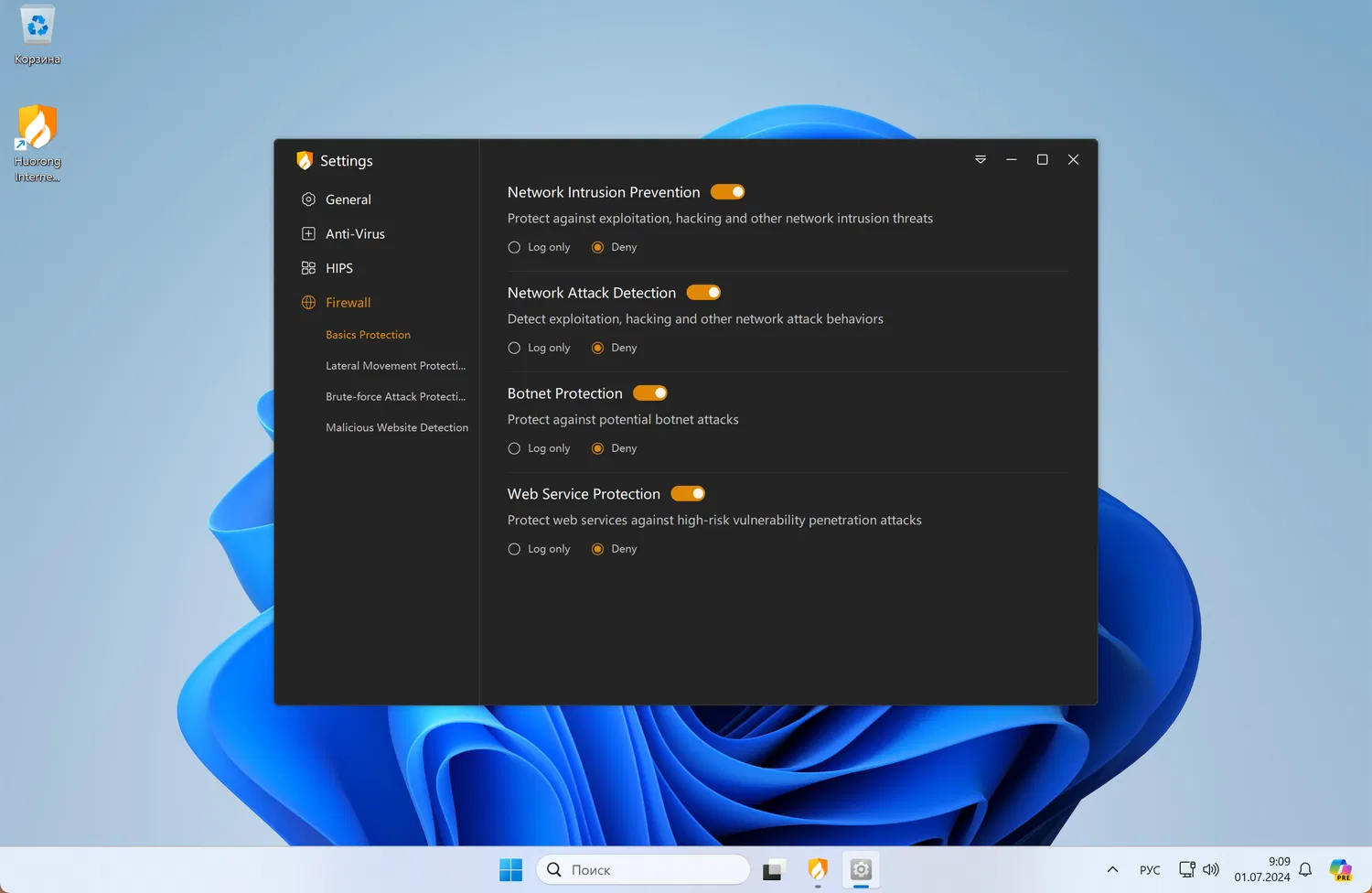This screenshot has height=893, width=1372.
Task: Minimize the Settings window
Action: pyautogui.click(x=1012, y=159)
